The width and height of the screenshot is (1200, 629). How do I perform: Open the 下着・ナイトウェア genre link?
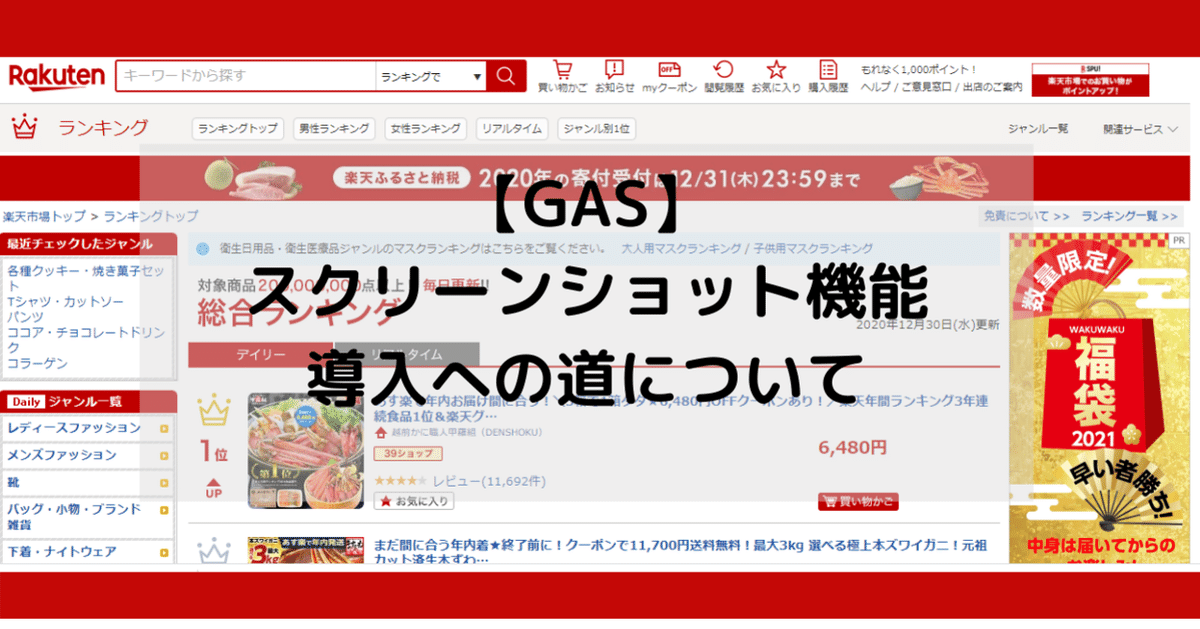point(62,552)
